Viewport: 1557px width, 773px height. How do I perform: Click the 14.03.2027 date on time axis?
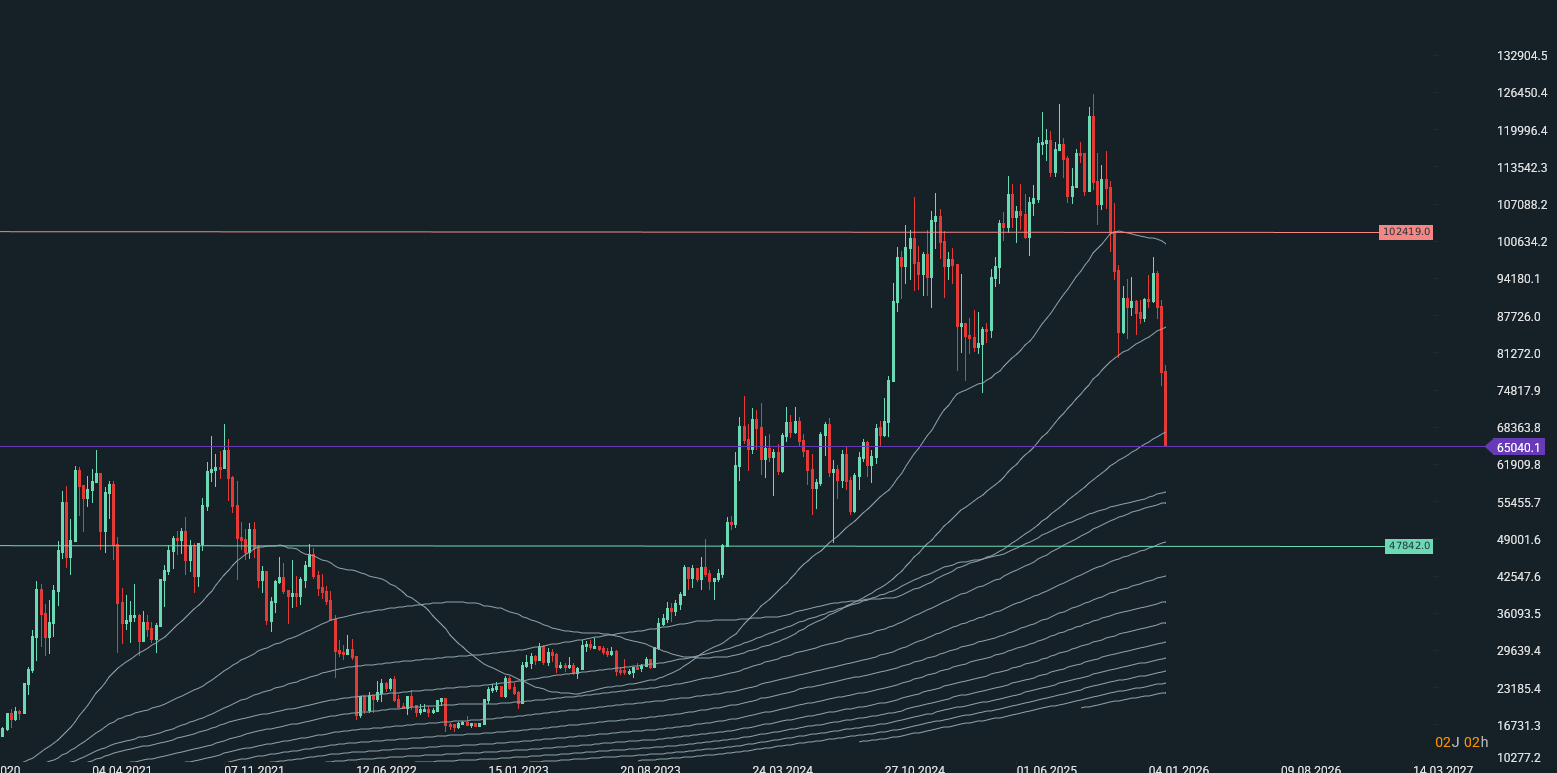point(1443,768)
